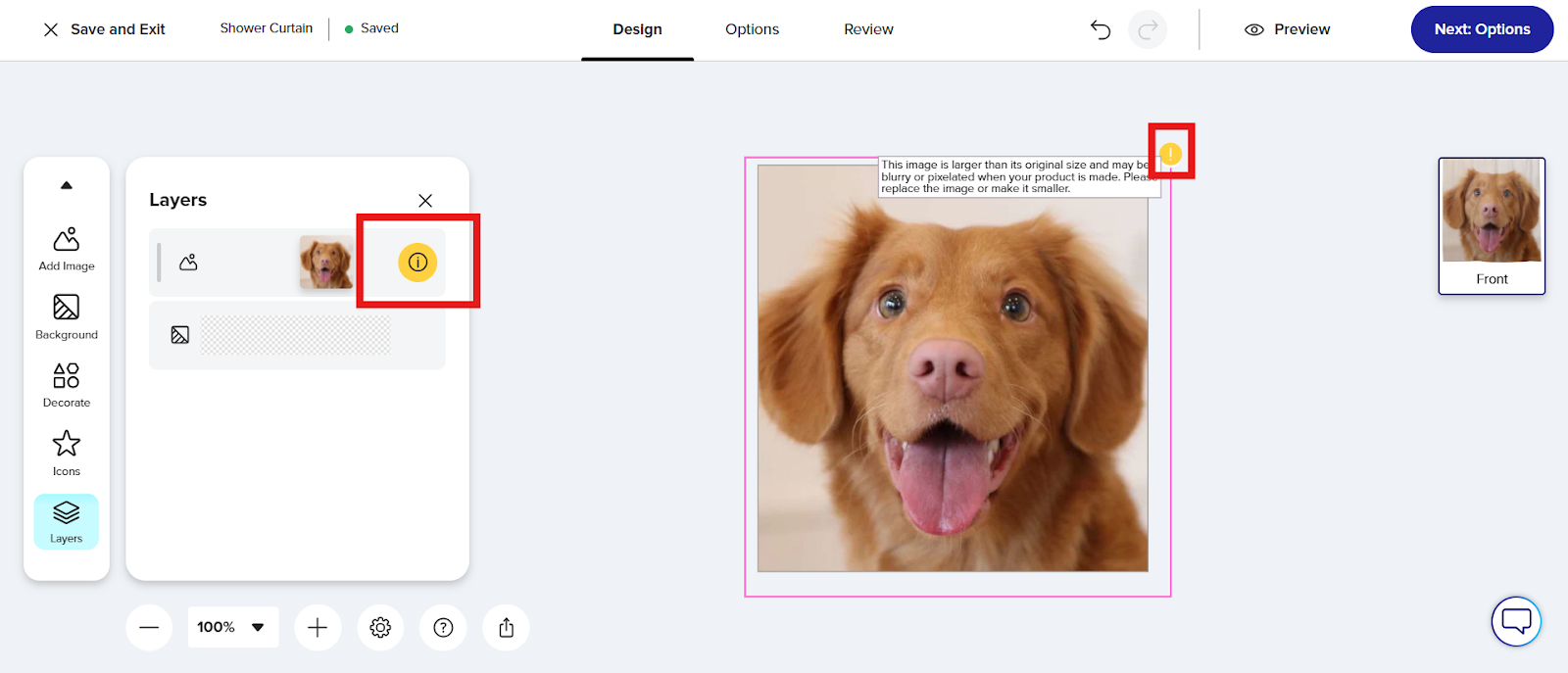Open the chat support bubble
The image size is (1568, 673).
[1516, 621]
